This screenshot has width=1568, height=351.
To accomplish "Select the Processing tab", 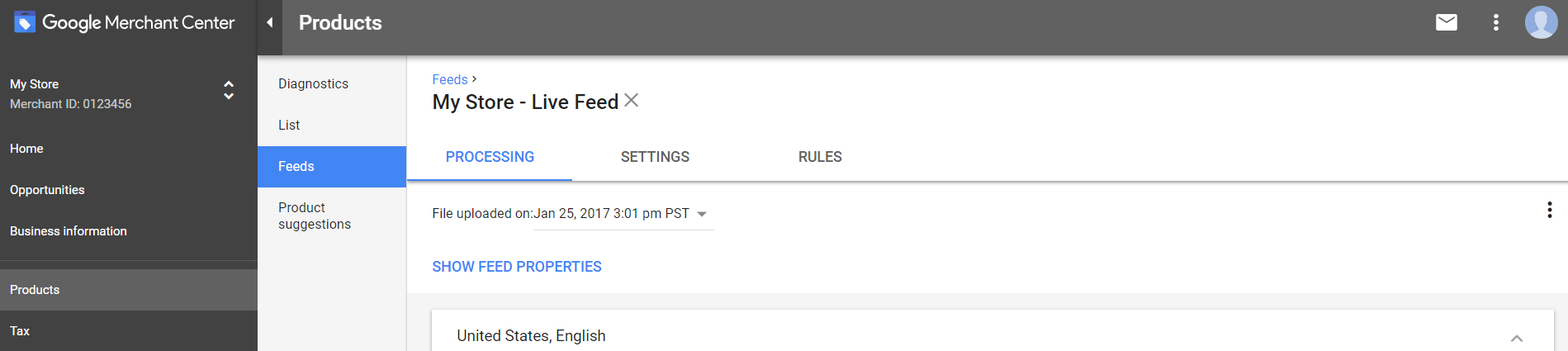I will [490, 157].
